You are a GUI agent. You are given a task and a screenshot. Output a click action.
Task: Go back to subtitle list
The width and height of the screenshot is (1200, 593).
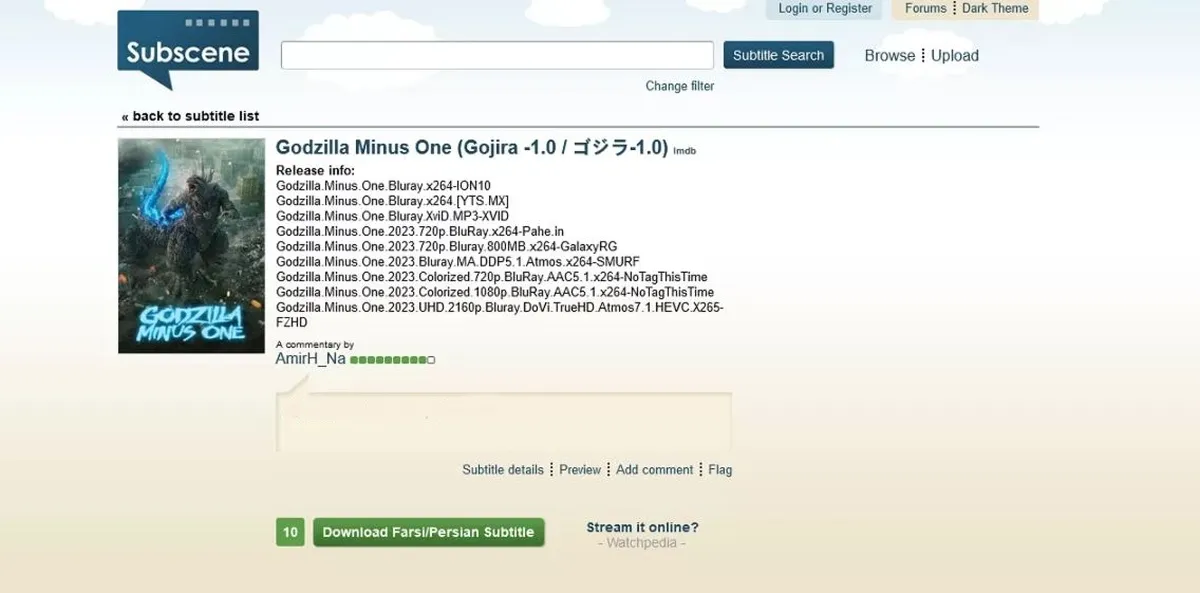[190, 116]
